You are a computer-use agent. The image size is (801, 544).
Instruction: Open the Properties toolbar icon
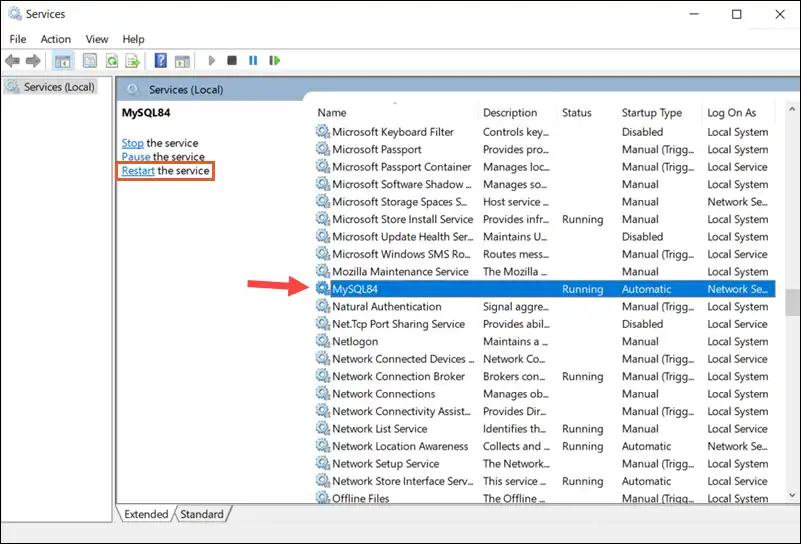pyautogui.click(x=90, y=61)
